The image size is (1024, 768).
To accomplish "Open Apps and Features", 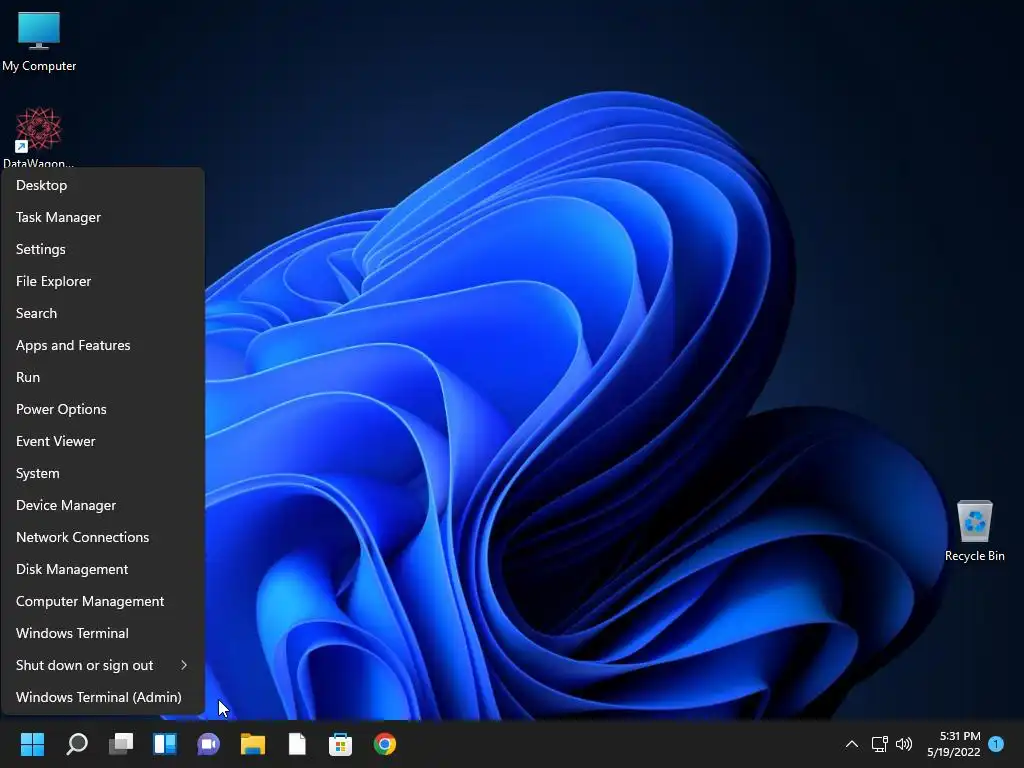I will tap(103, 345).
